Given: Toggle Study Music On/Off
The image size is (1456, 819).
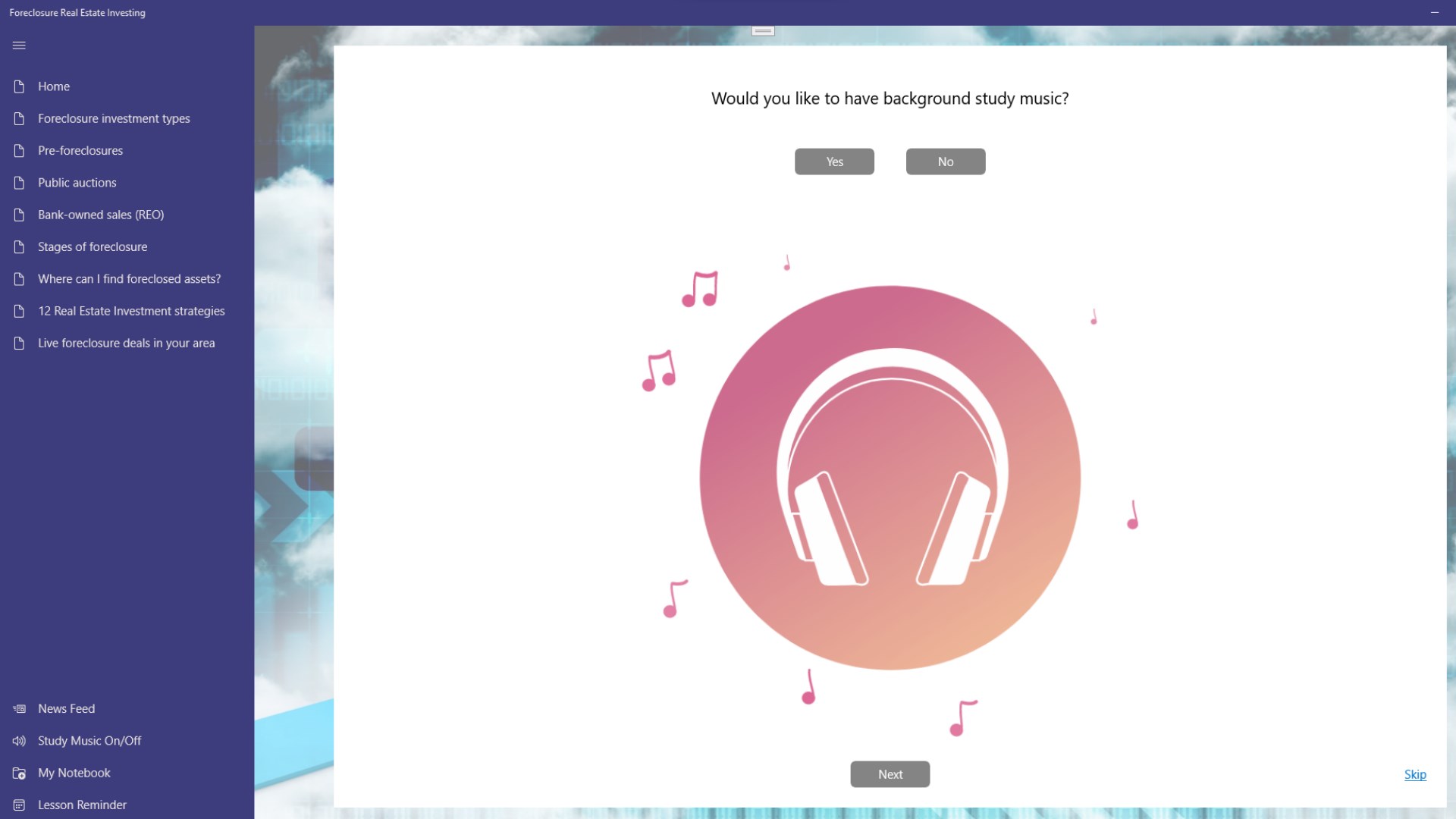Looking at the screenshot, I should coord(89,741).
